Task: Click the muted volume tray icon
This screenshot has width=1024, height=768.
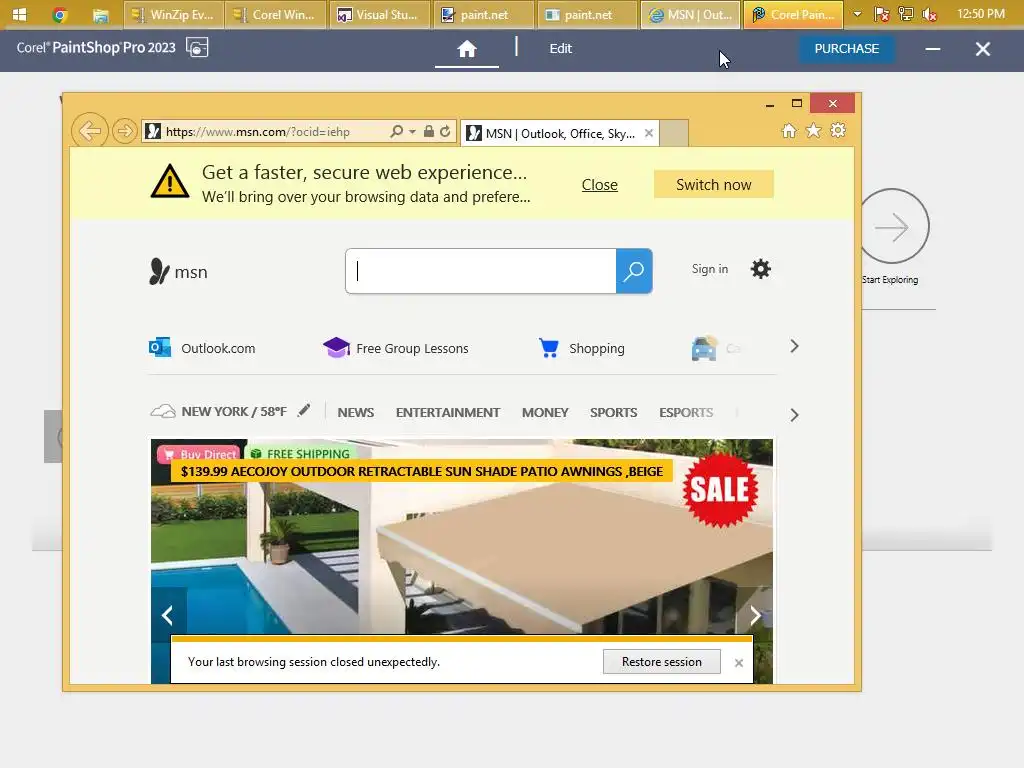Action: 930,14
